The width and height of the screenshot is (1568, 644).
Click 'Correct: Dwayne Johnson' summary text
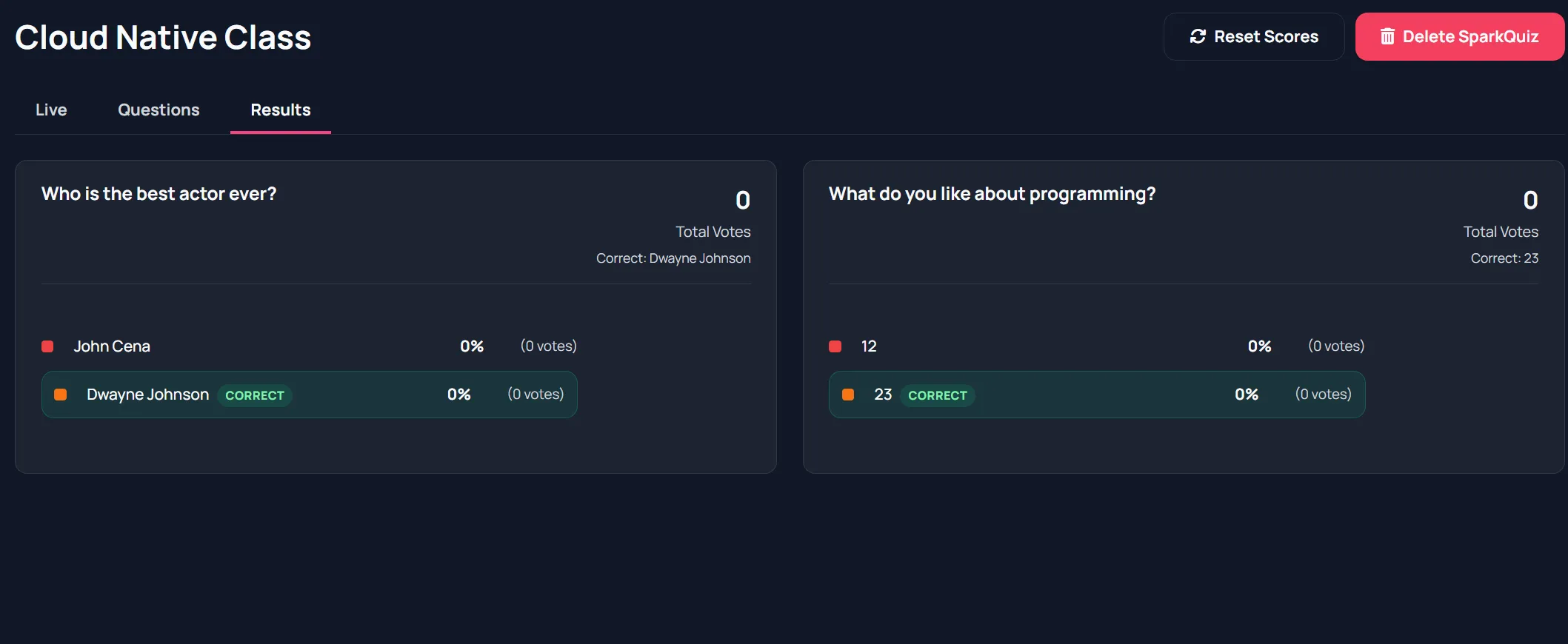click(x=673, y=258)
